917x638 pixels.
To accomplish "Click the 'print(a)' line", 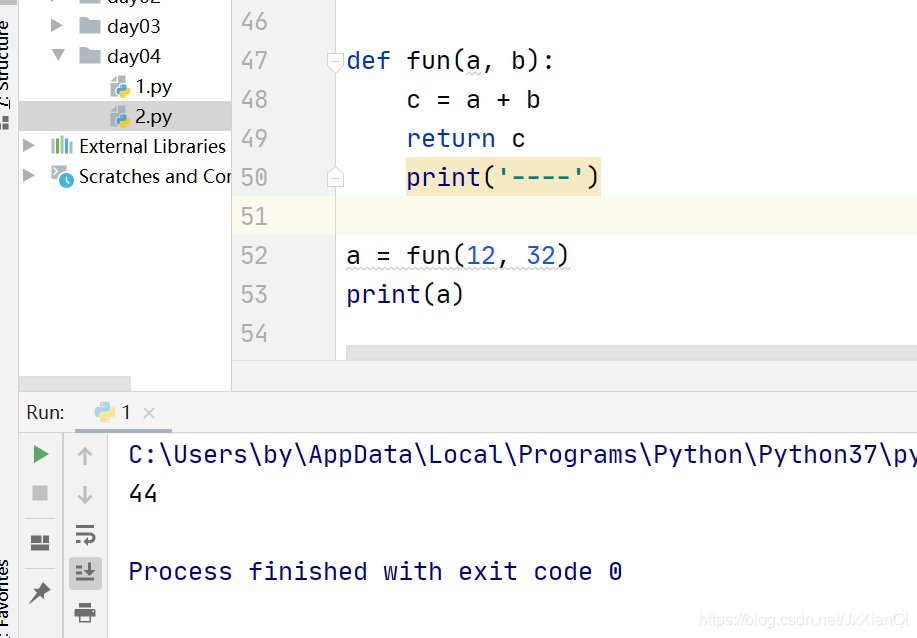I will coord(405,294).
